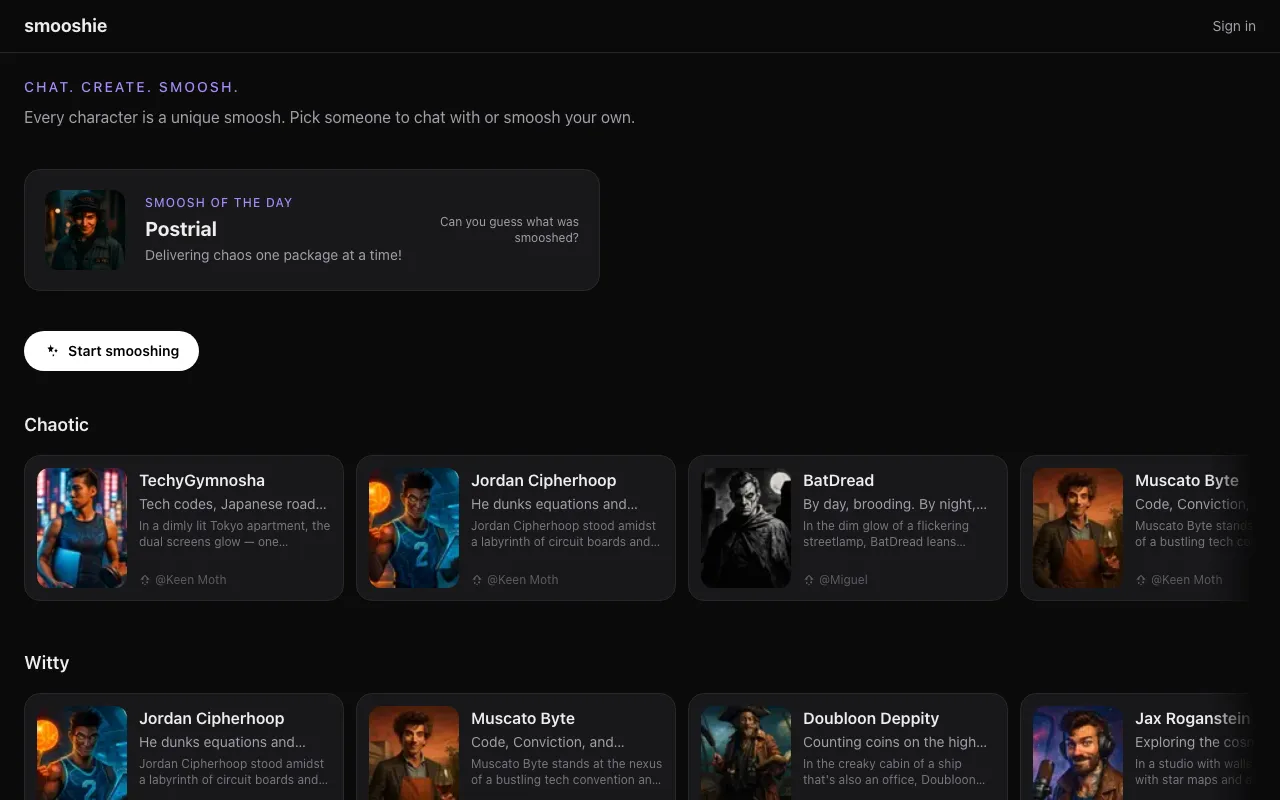Select Muscato Byte title in Witty row
The width and height of the screenshot is (1280, 800).
523,719
